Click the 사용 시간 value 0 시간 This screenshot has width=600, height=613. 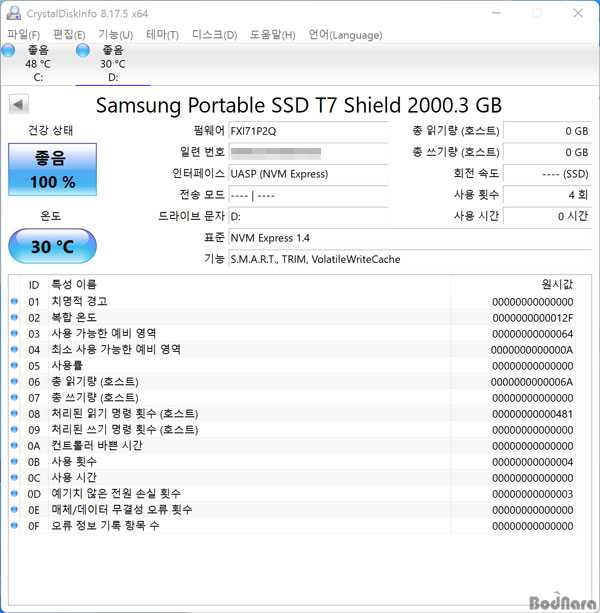click(x=547, y=216)
